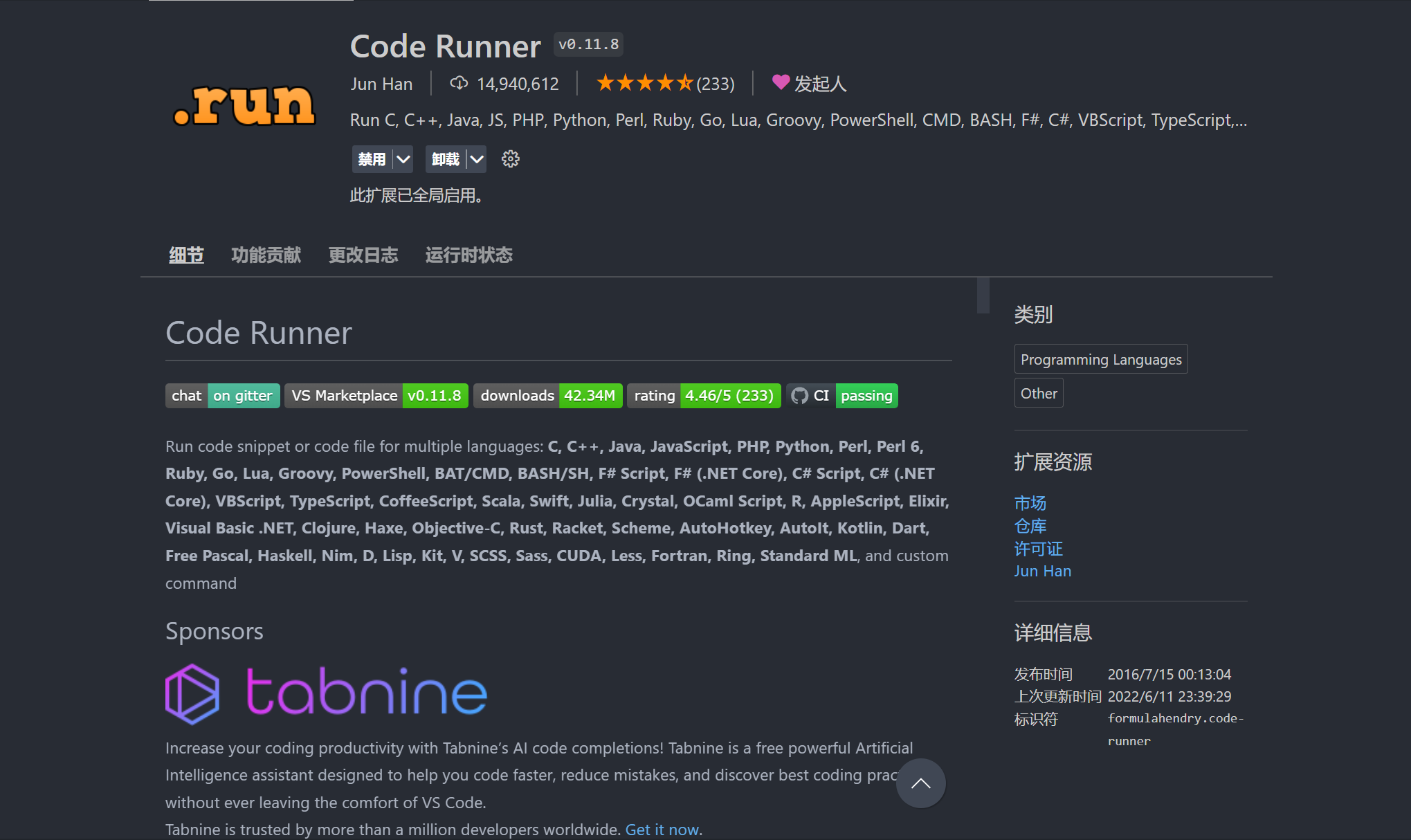The image size is (1411, 840).
Task: Click the 'passing' CI status badge
Action: (866, 395)
